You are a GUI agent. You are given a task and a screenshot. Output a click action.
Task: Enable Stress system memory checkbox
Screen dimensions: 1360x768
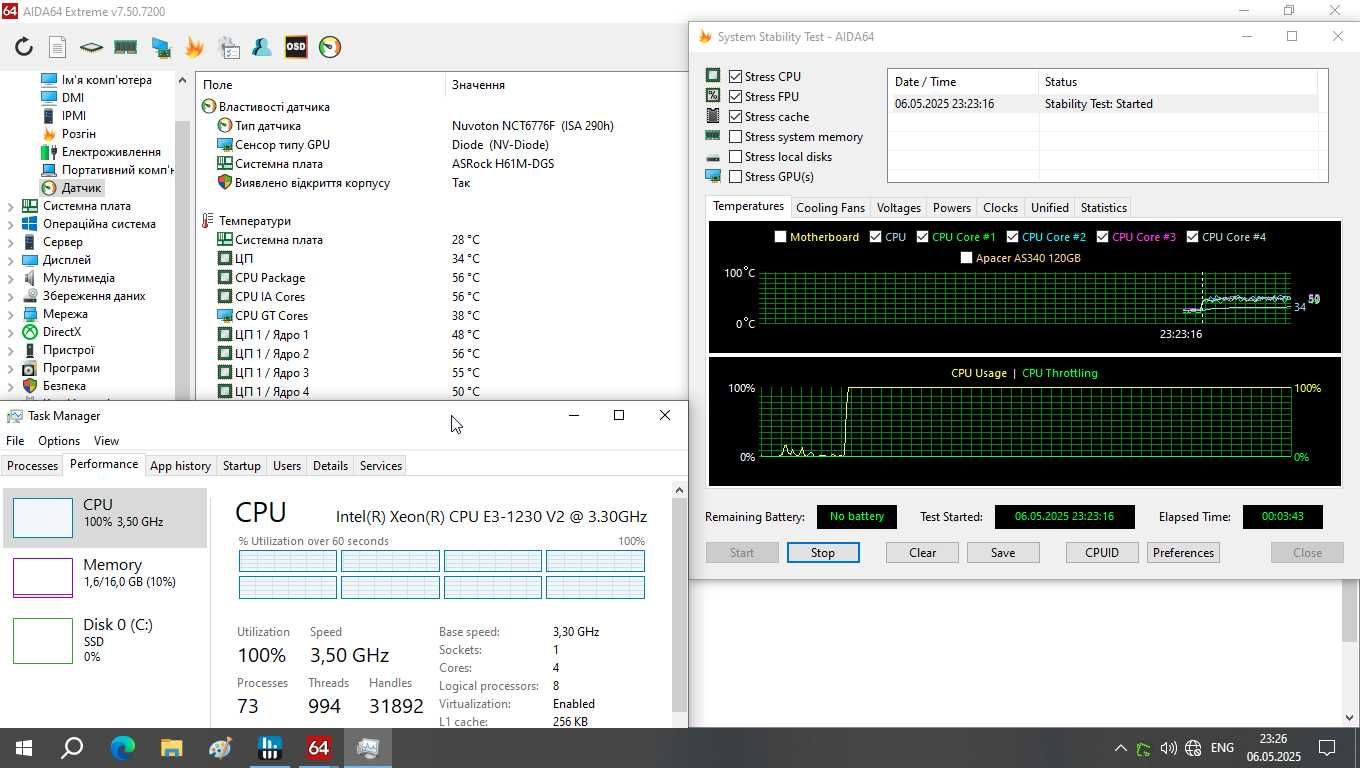736,137
